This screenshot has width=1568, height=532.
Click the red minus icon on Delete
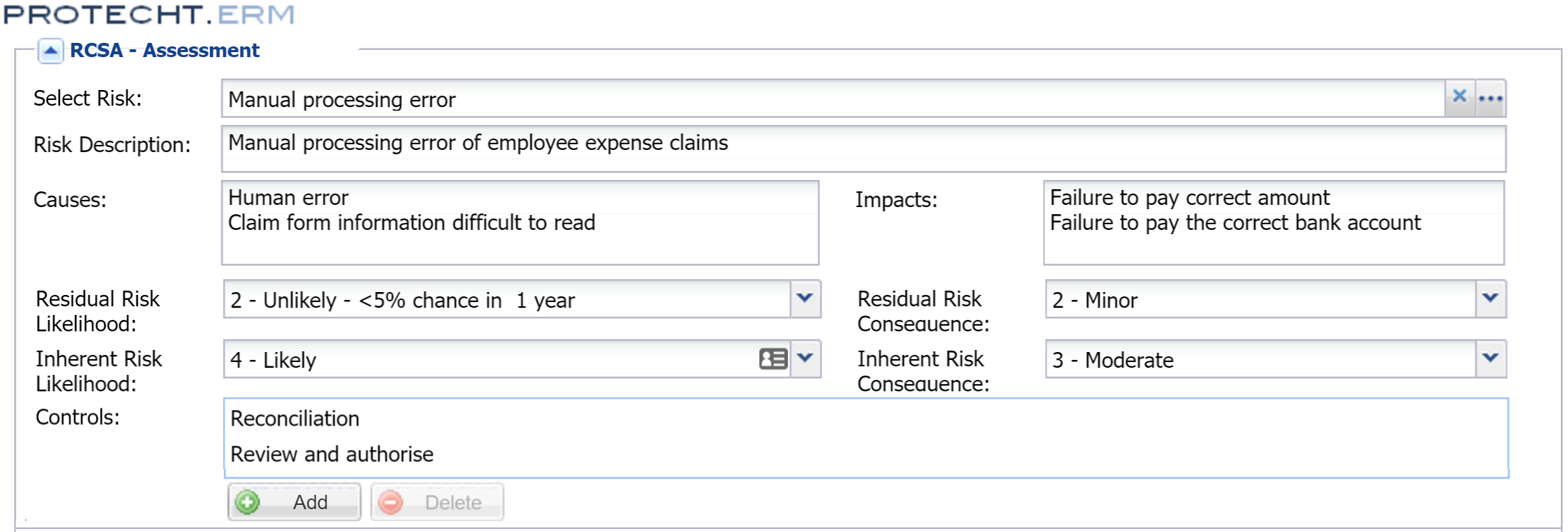pos(389,503)
